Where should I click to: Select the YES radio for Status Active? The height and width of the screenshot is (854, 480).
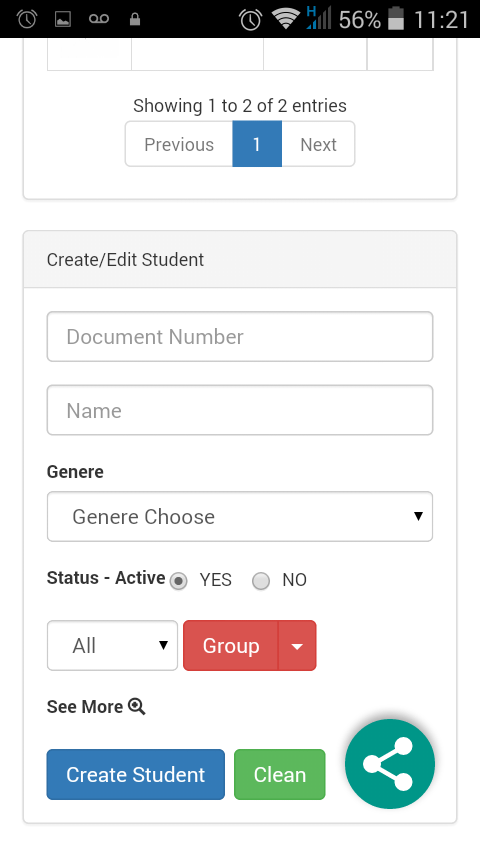coord(178,581)
